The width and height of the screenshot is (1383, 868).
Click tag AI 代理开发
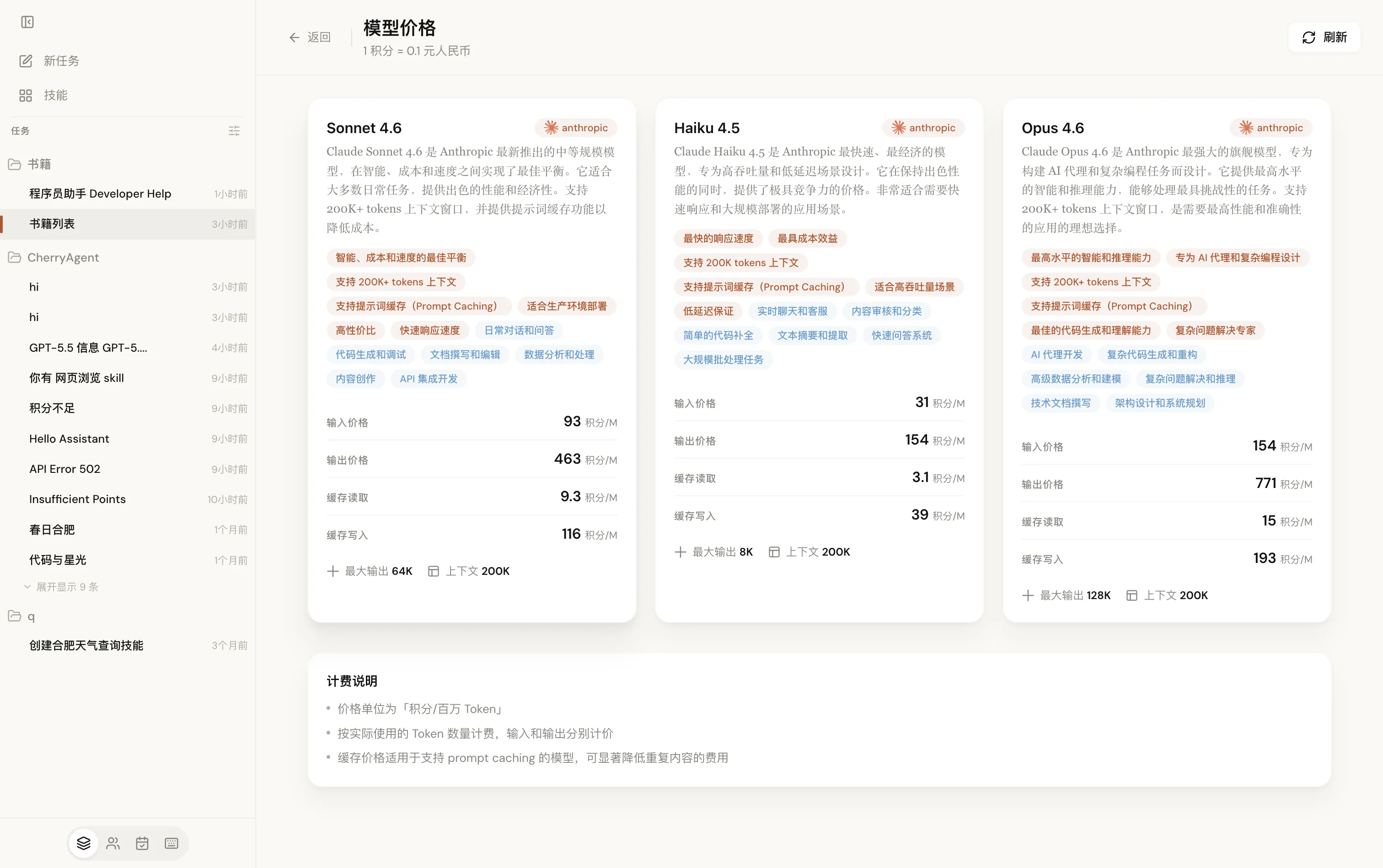point(1056,355)
